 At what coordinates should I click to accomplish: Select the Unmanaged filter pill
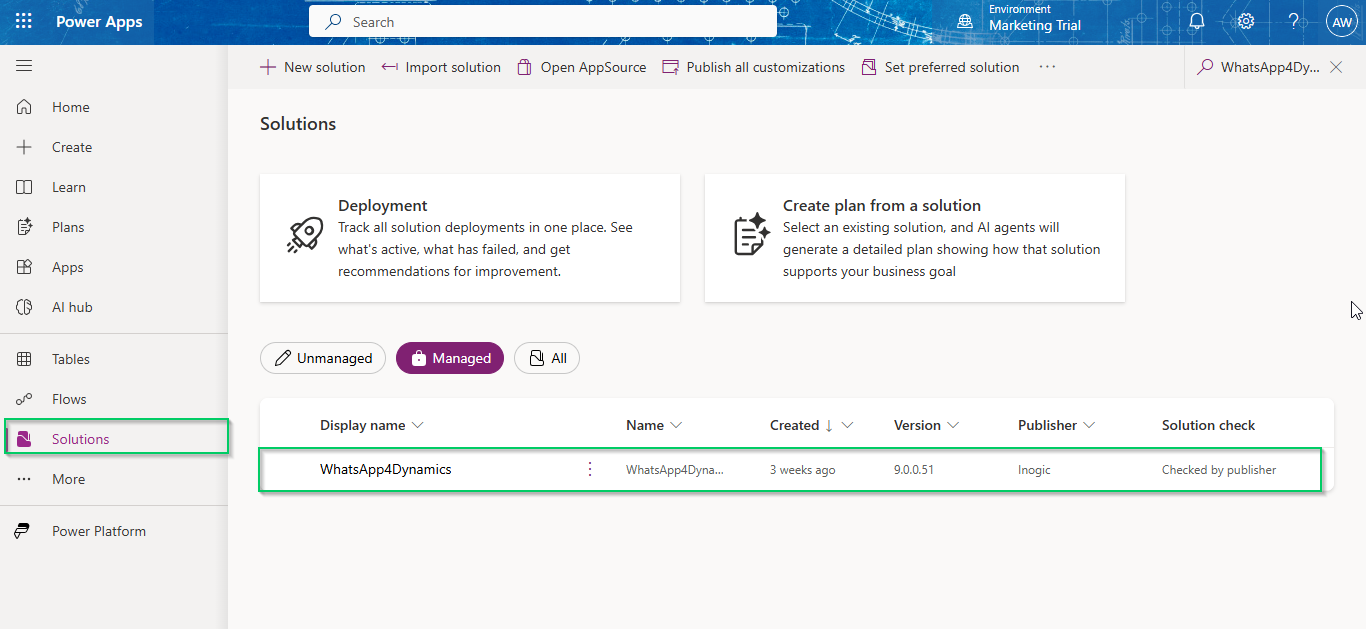click(323, 358)
